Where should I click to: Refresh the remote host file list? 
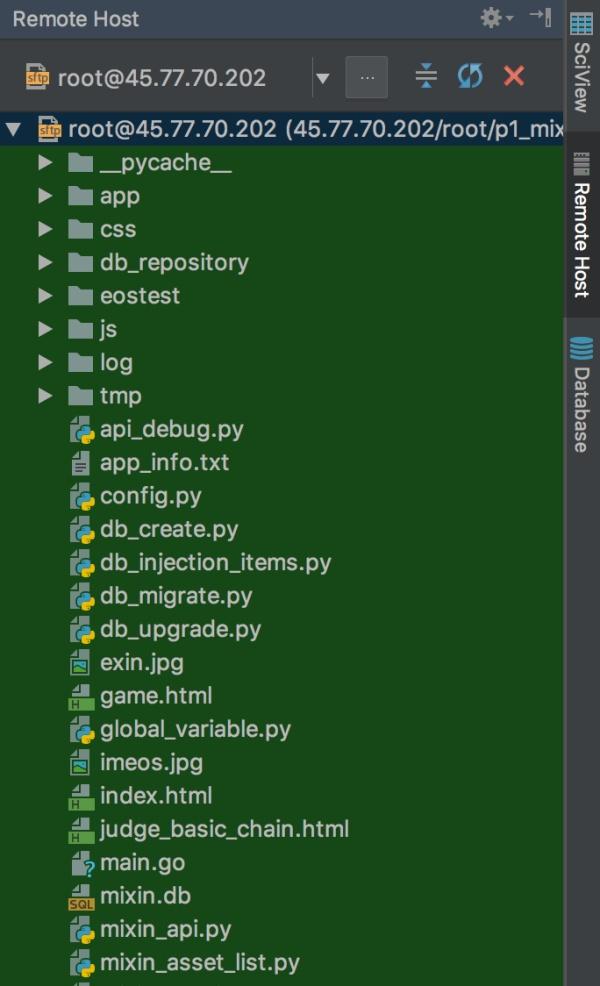470,76
